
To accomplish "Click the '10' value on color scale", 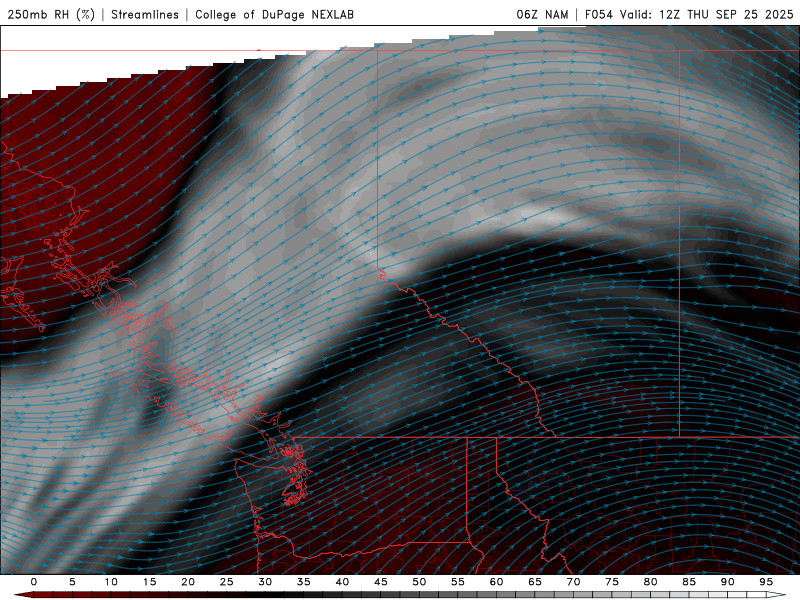I will click(111, 582).
